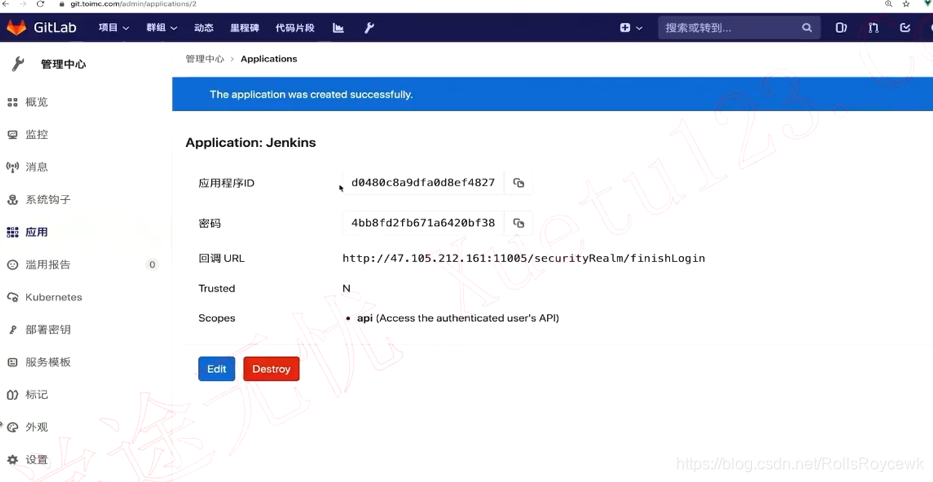Go to 动态 in top navigation
The image size is (933, 482).
(203, 27)
